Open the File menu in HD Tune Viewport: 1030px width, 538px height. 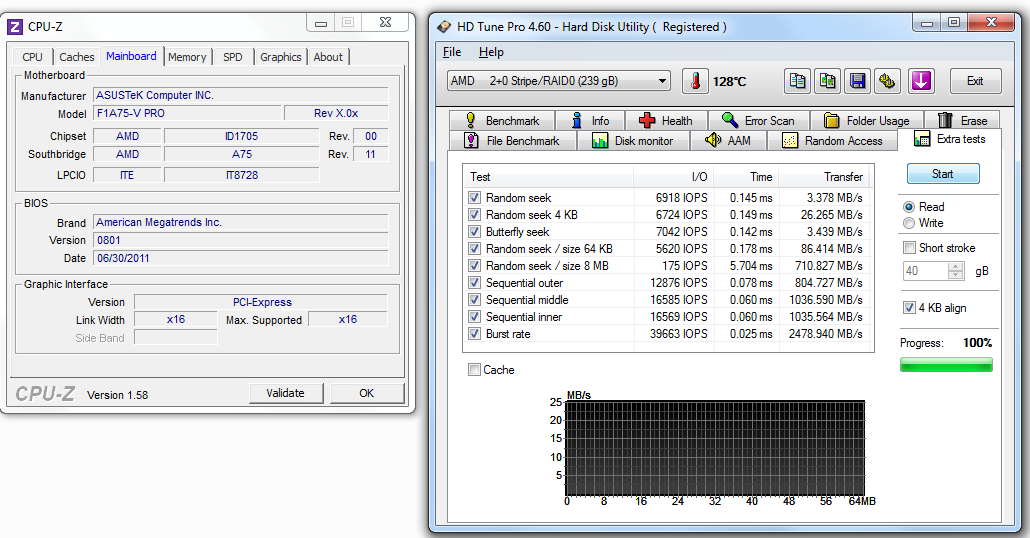tap(452, 52)
